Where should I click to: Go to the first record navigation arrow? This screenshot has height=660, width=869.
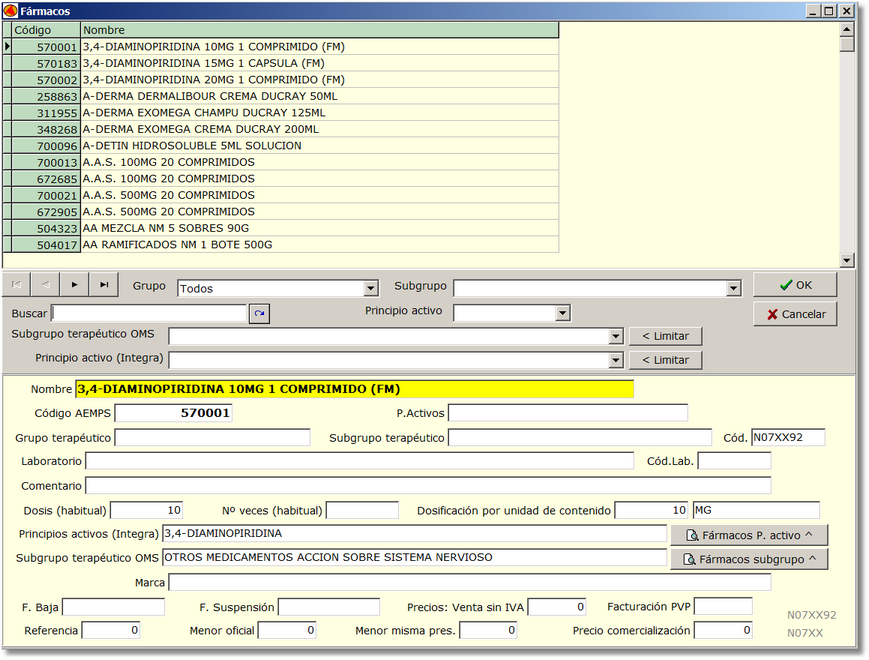click(x=17, y=284)
